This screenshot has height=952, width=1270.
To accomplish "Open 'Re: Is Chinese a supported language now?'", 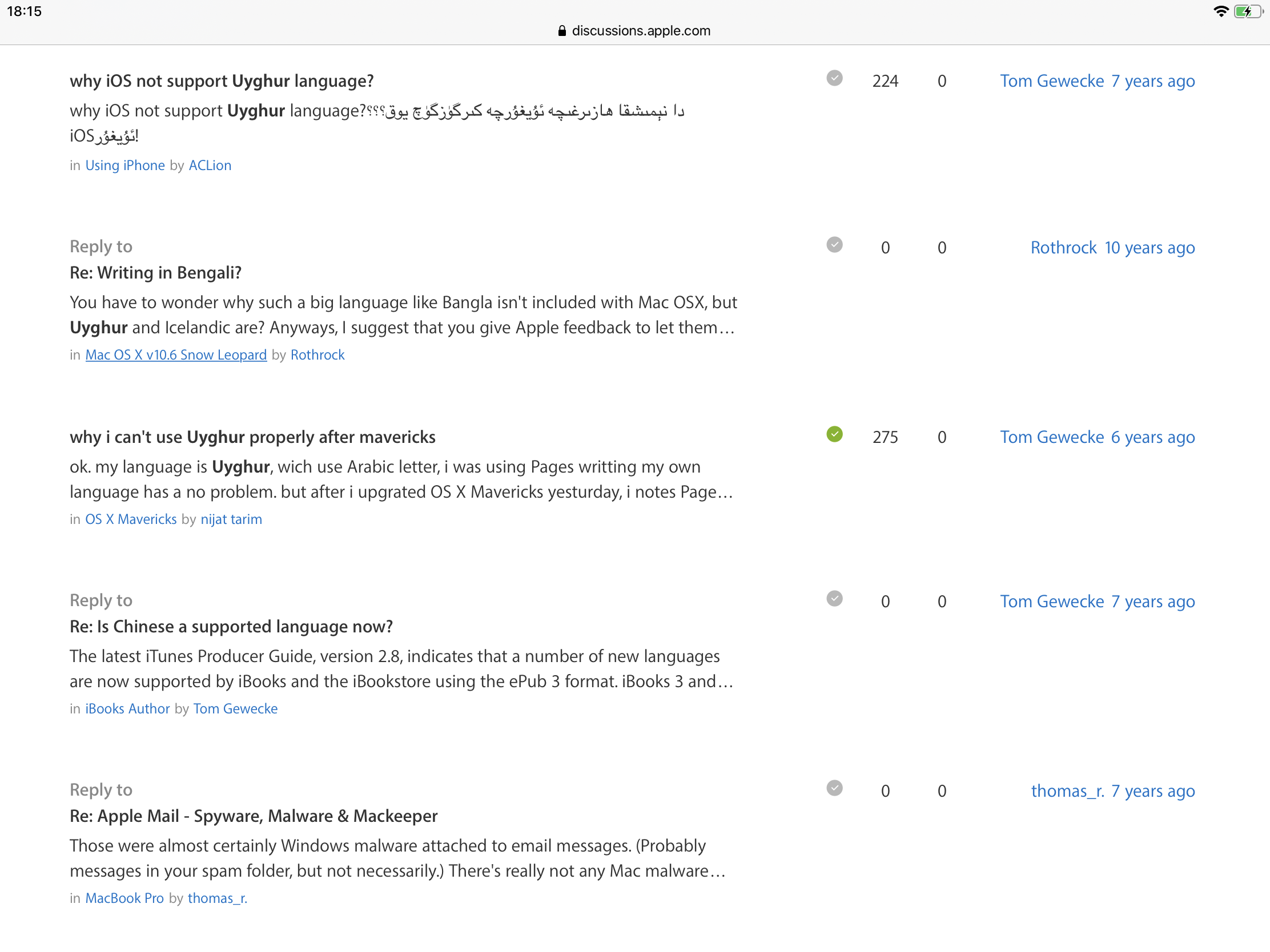I will [x=231, y=627].
